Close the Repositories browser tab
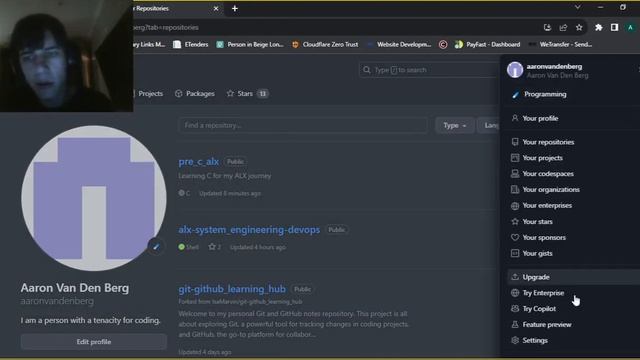 point(216,9)
